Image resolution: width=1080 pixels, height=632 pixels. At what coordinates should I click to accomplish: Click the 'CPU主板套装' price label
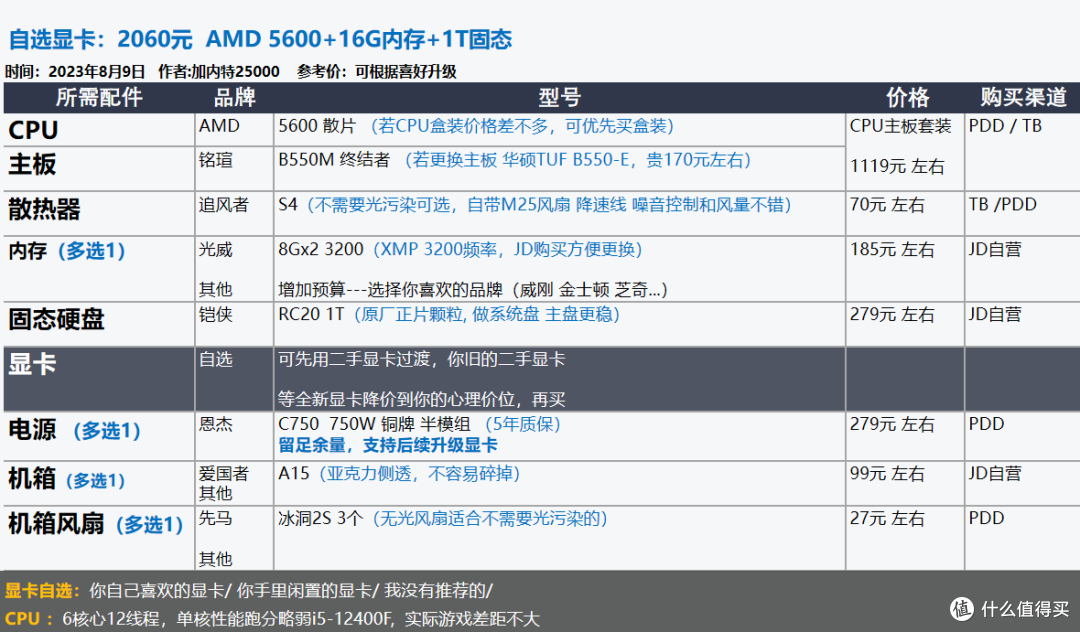pyautogui.click(x=900, y=126)
